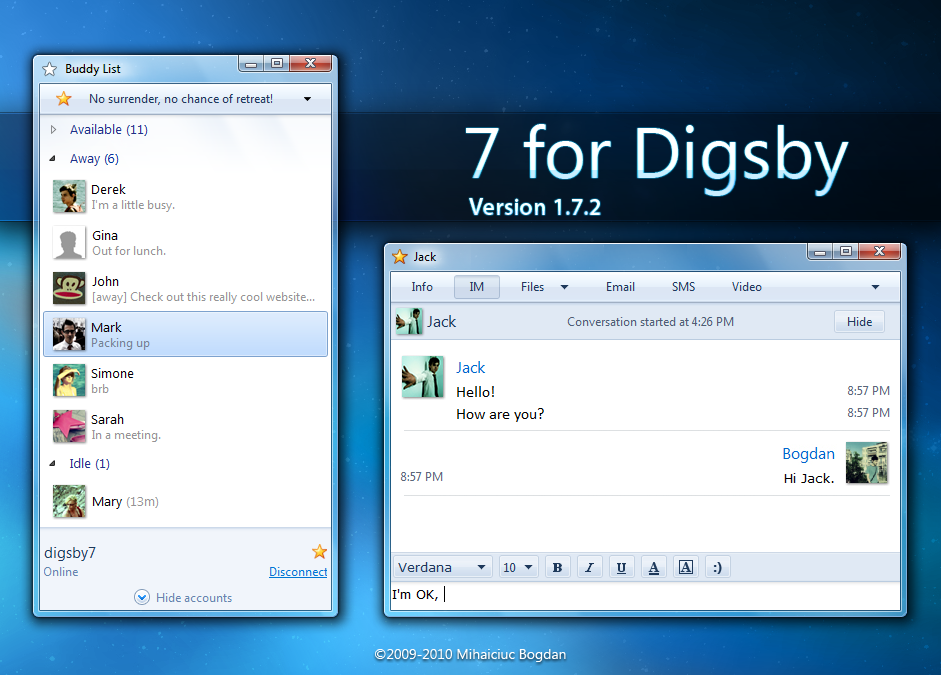
Task: Click Simone's avatar picture
Action: point(69,380)
